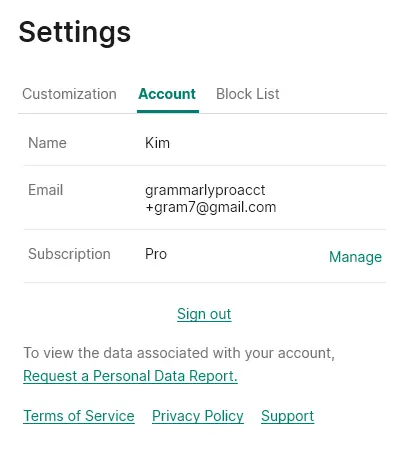Click the Email field label
This screenshot has width=393, height=457.
coord(46,190)
